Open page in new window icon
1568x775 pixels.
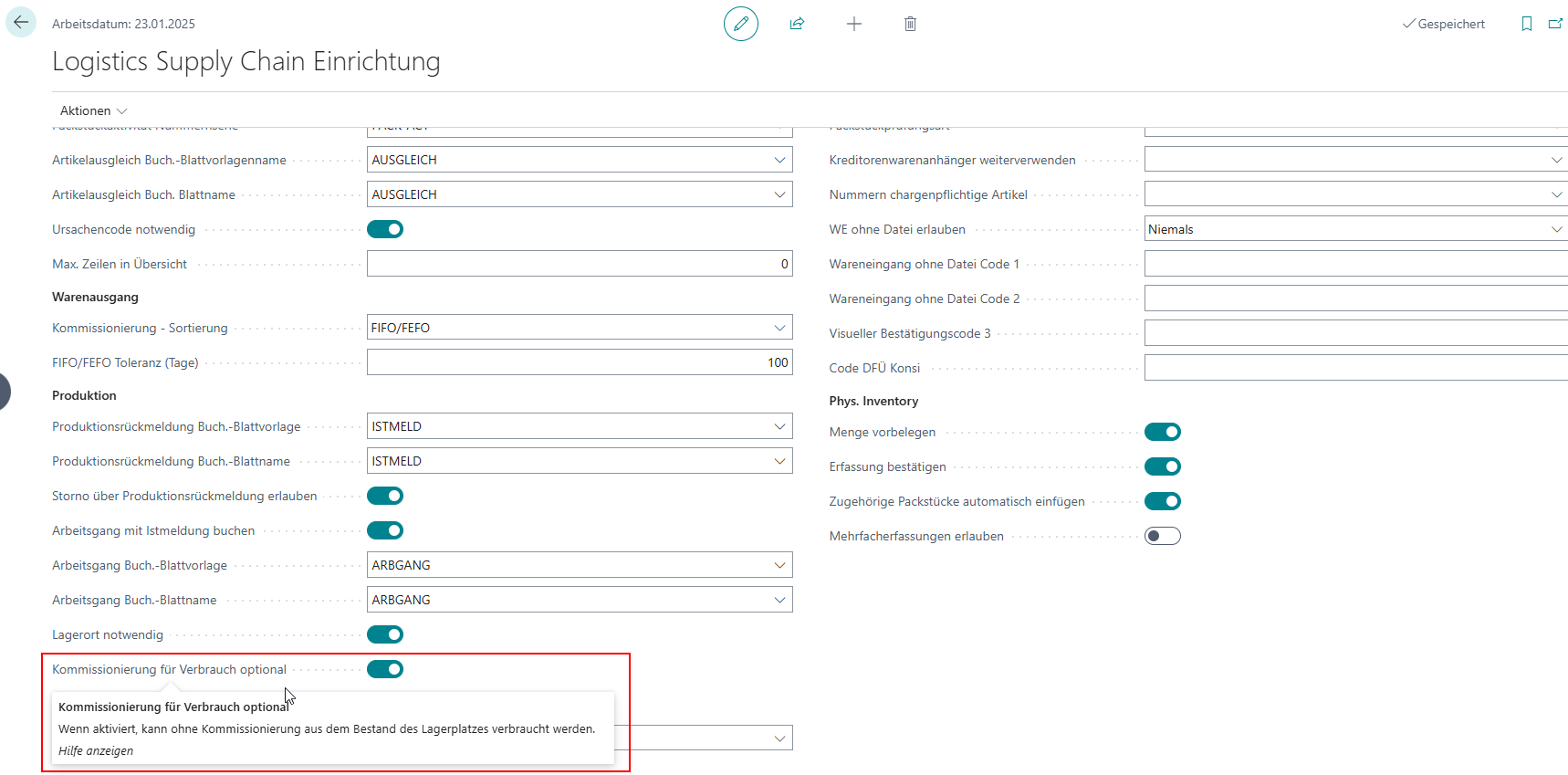[1555, 24]
